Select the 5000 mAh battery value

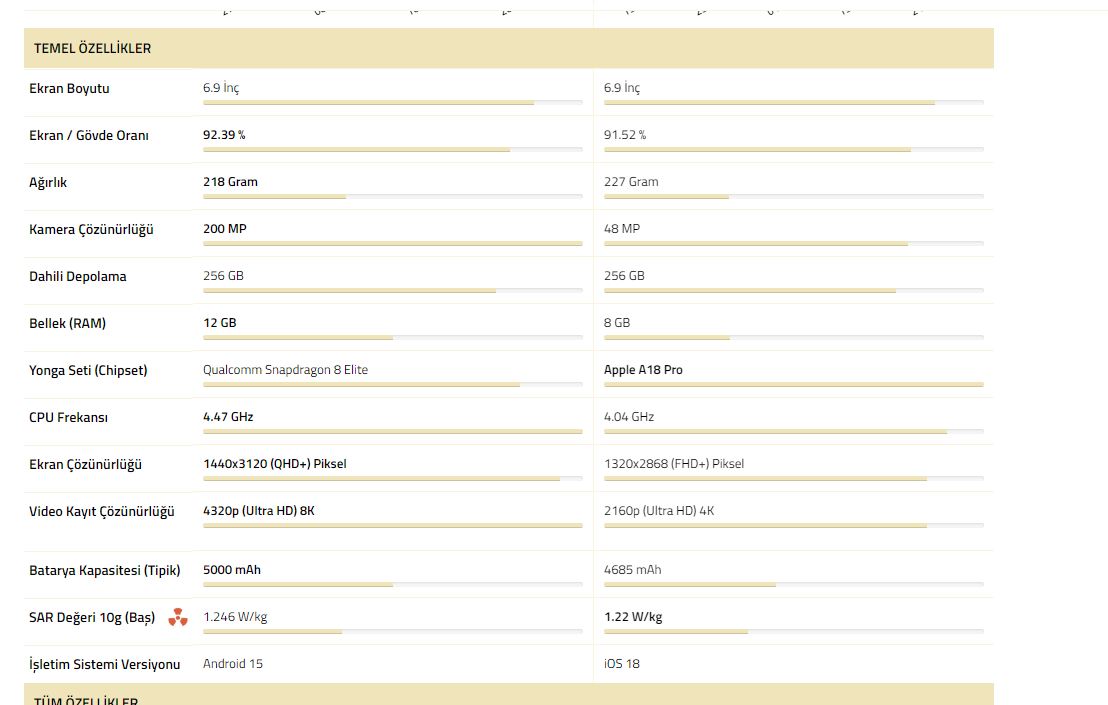(x=232, y=569)
